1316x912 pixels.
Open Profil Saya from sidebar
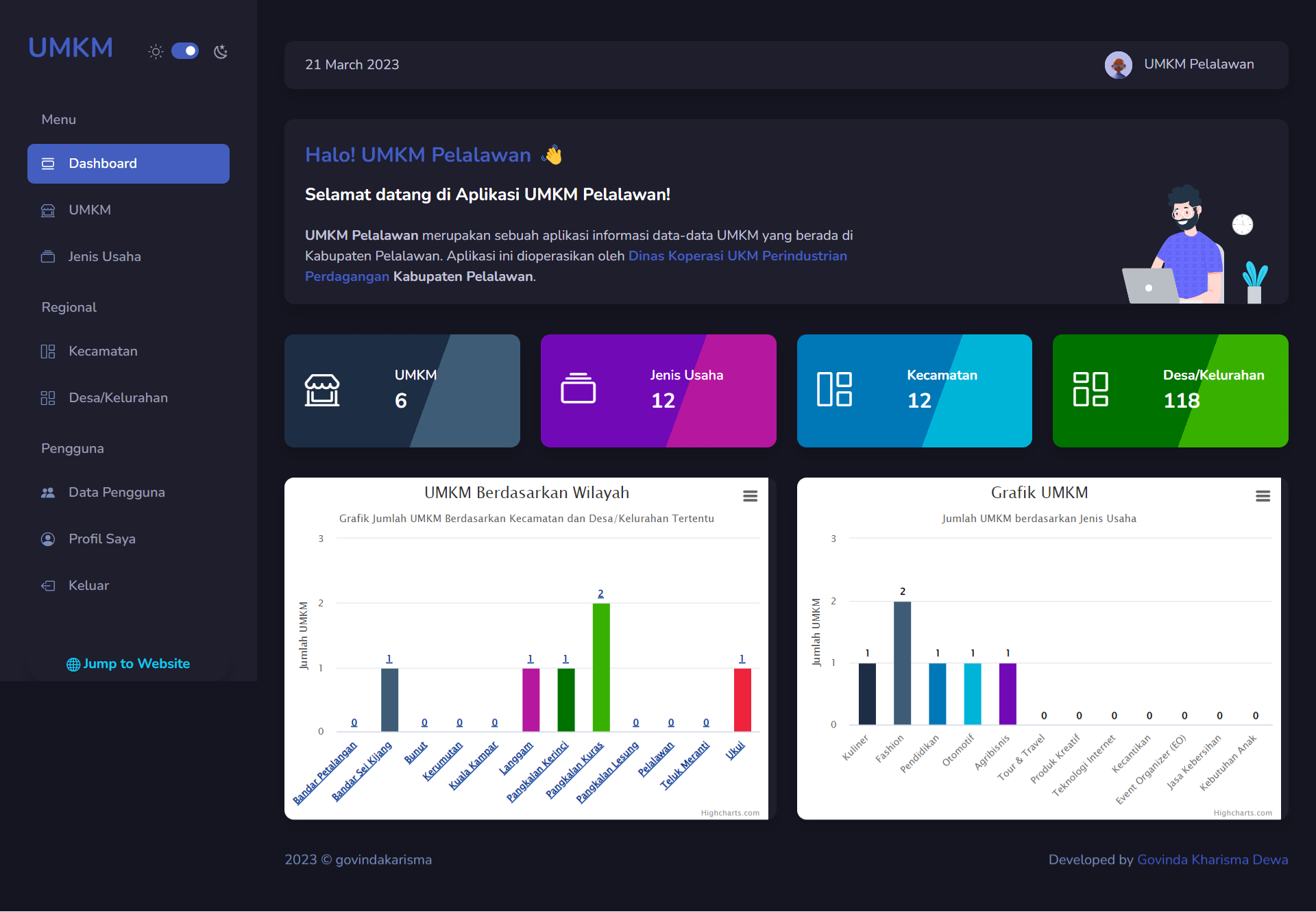click(x=128, y=539)
